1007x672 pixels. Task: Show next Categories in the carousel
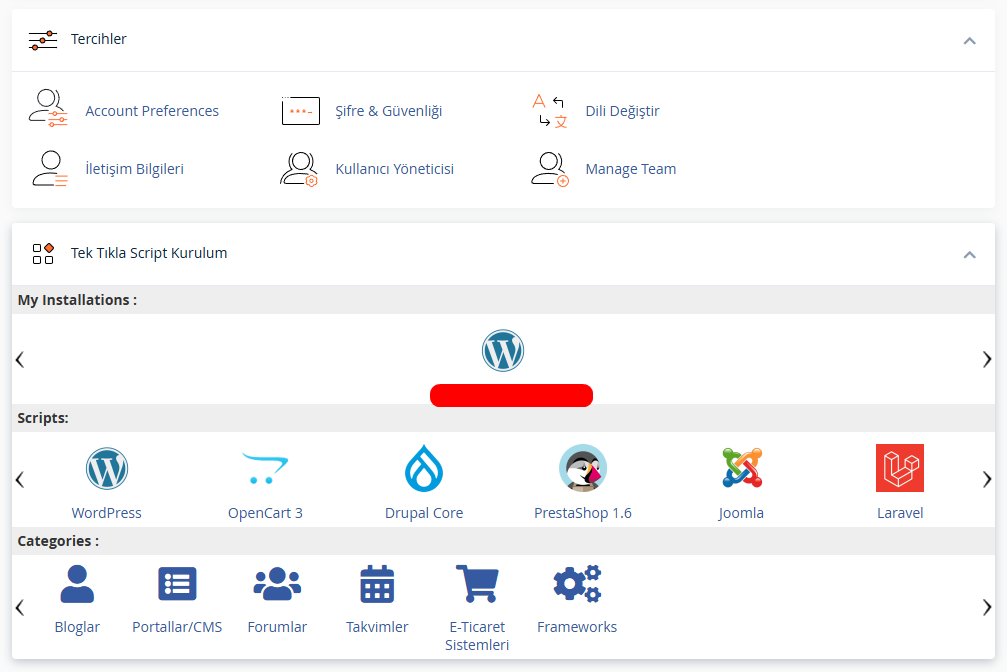(987, 607)
